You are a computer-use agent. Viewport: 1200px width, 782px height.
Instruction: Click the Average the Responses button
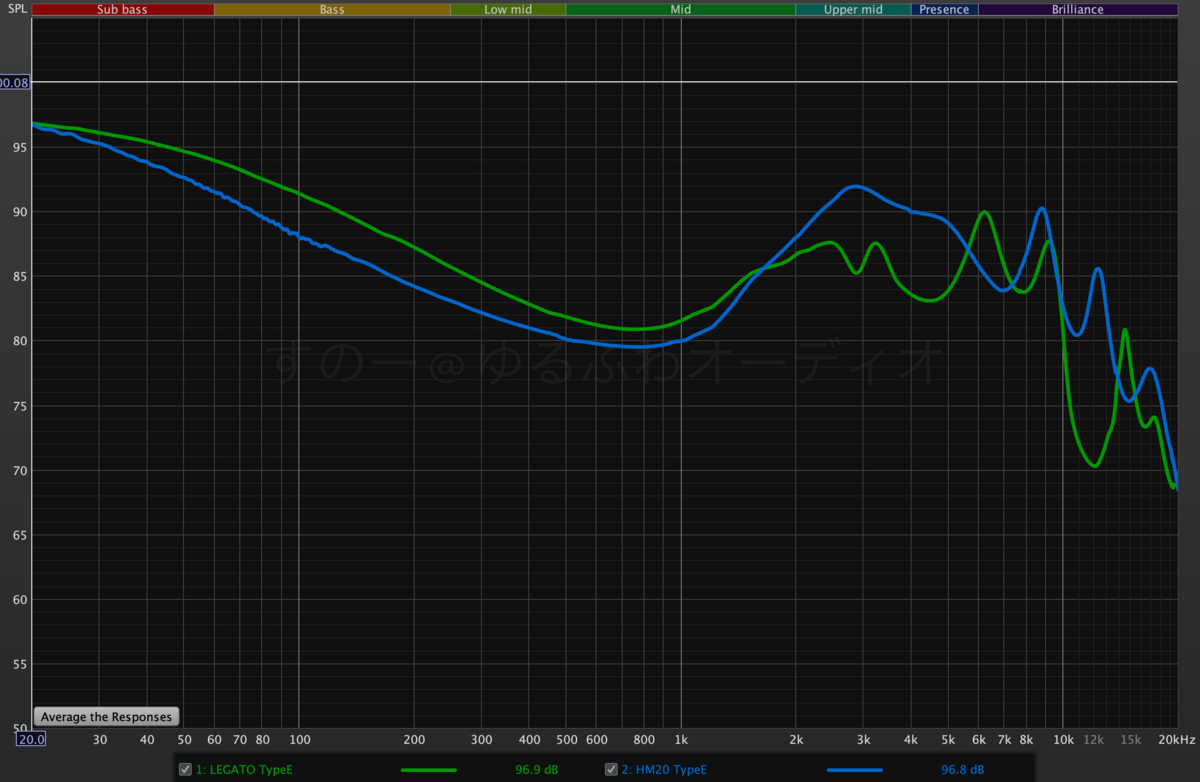pyautogui.click(x=107, y=717)
